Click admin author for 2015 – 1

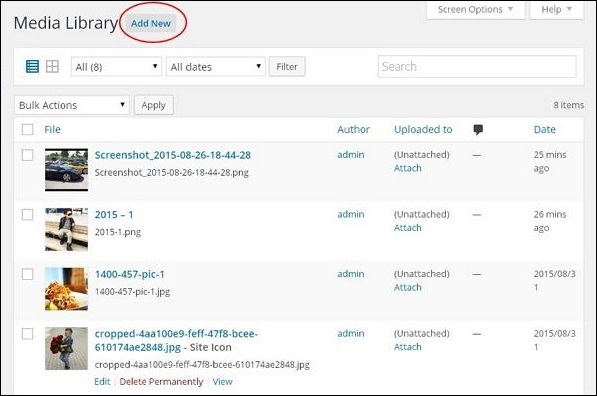click(351, 214)
